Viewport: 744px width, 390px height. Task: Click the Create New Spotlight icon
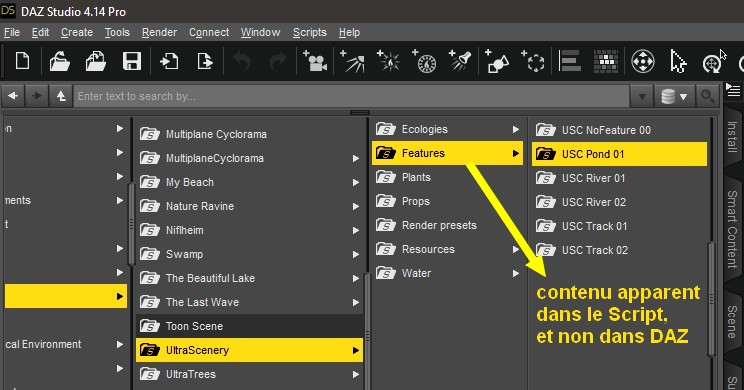click(460, 61)
